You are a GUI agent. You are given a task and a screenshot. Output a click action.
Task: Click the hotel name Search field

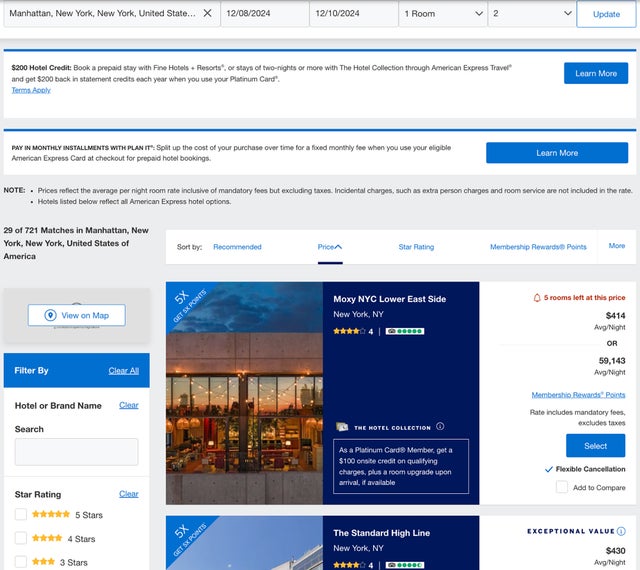(x=76, y=452)
